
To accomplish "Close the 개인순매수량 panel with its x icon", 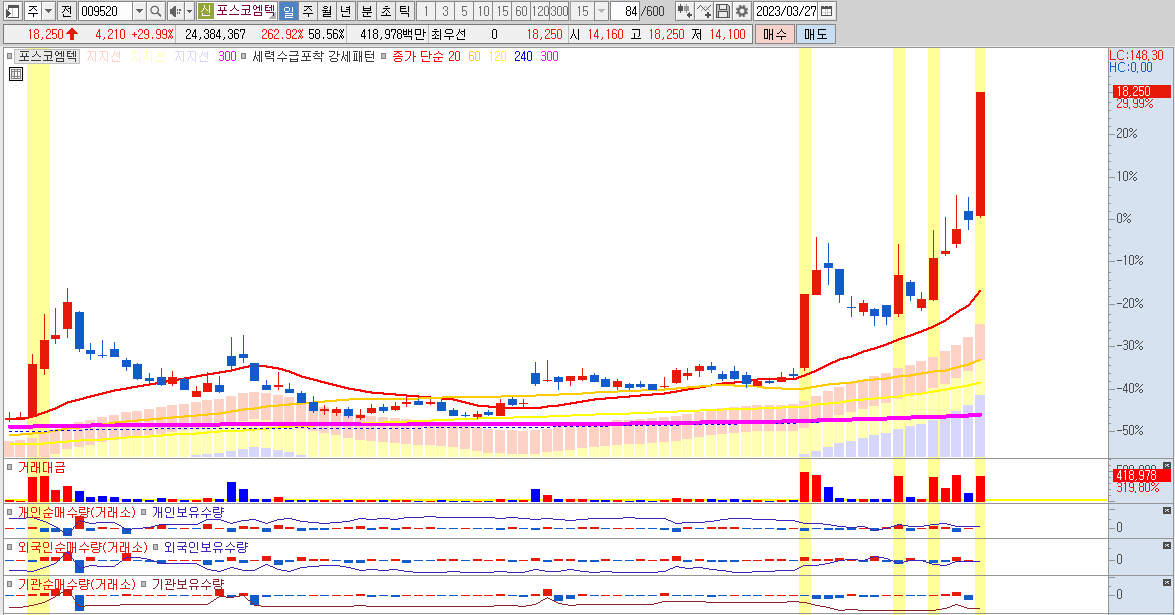I will (1166, 510).
